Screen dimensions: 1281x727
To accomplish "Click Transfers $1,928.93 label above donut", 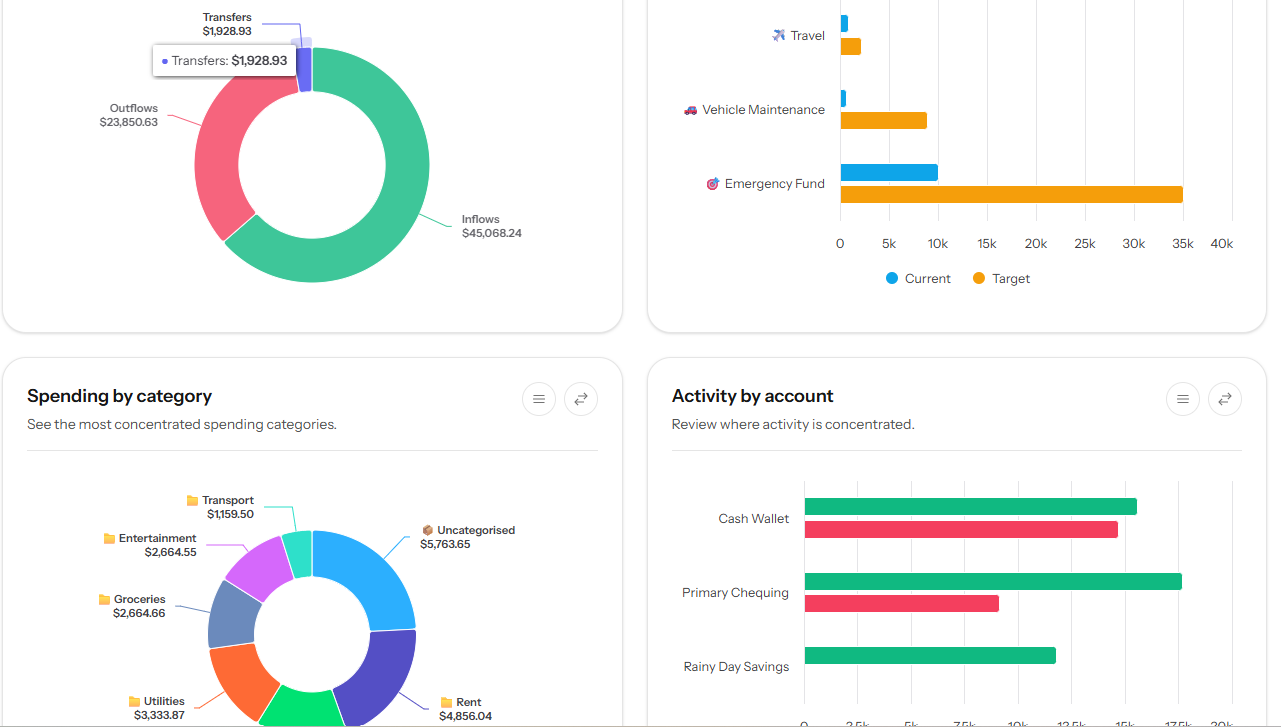I will coord(227,24).
